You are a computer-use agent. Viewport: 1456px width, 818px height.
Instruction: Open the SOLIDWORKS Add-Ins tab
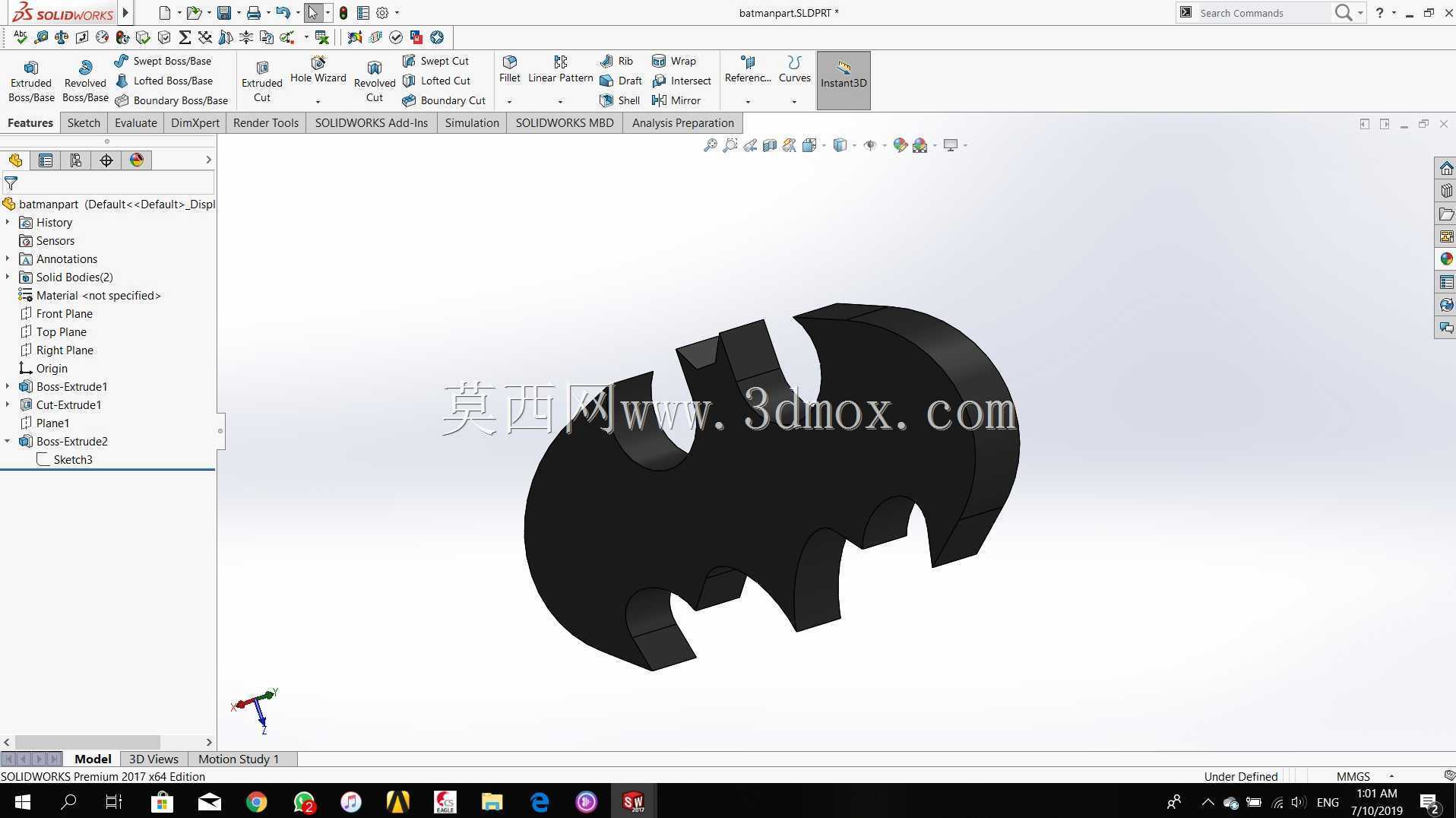[x=372, y=122]
